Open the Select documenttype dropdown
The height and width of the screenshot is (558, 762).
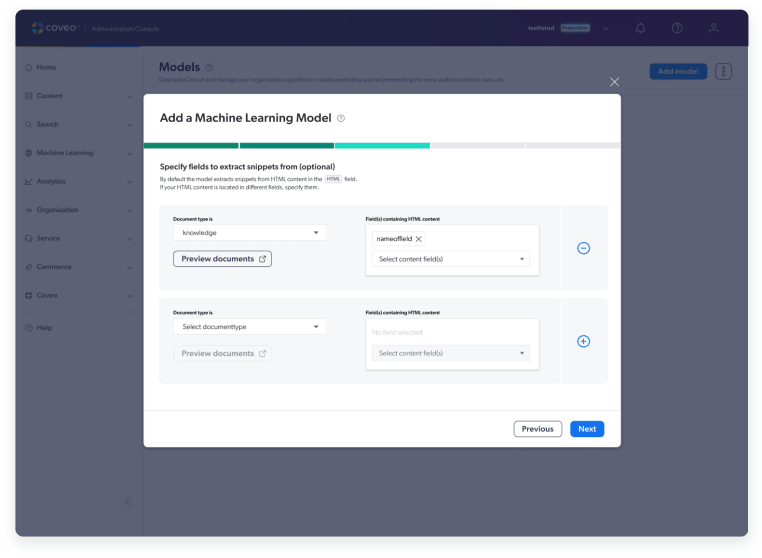click(x=249, y=327)
